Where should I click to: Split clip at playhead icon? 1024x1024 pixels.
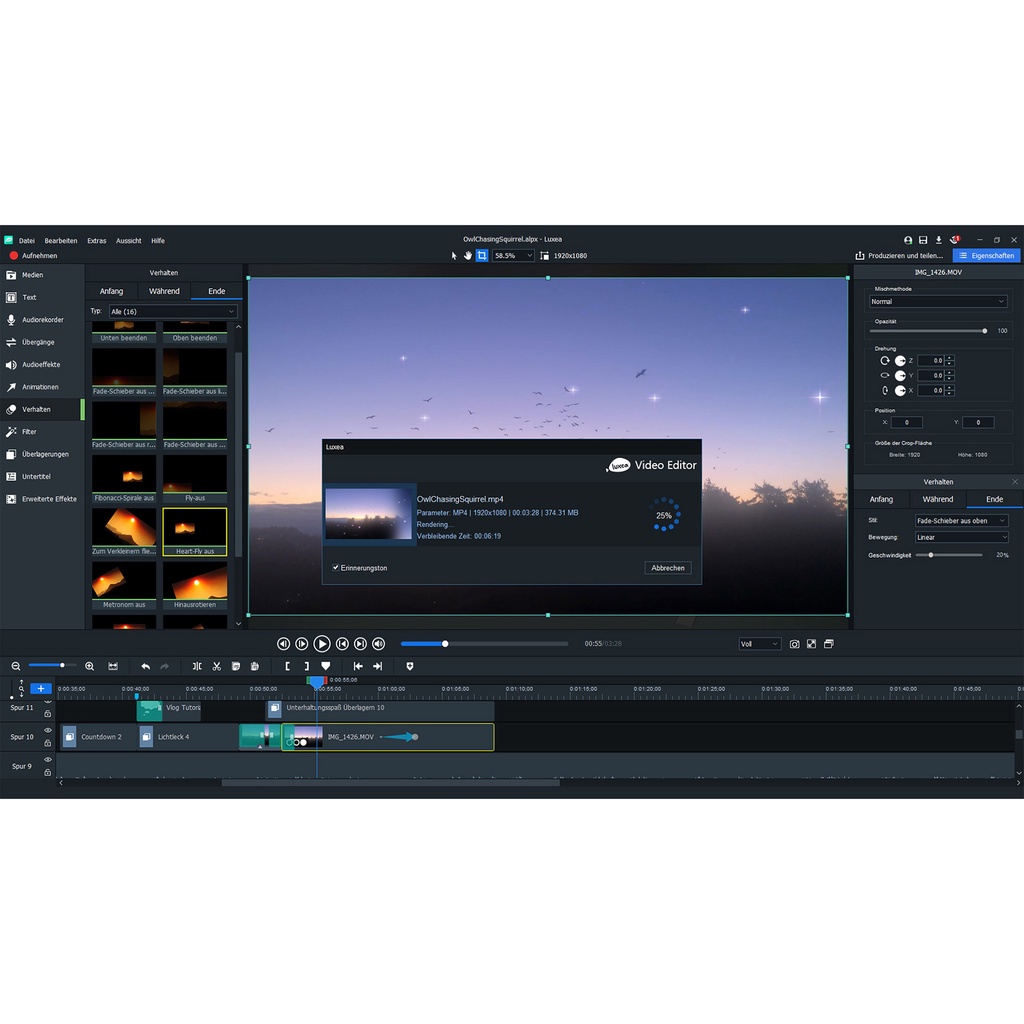[x=197, y=666]
